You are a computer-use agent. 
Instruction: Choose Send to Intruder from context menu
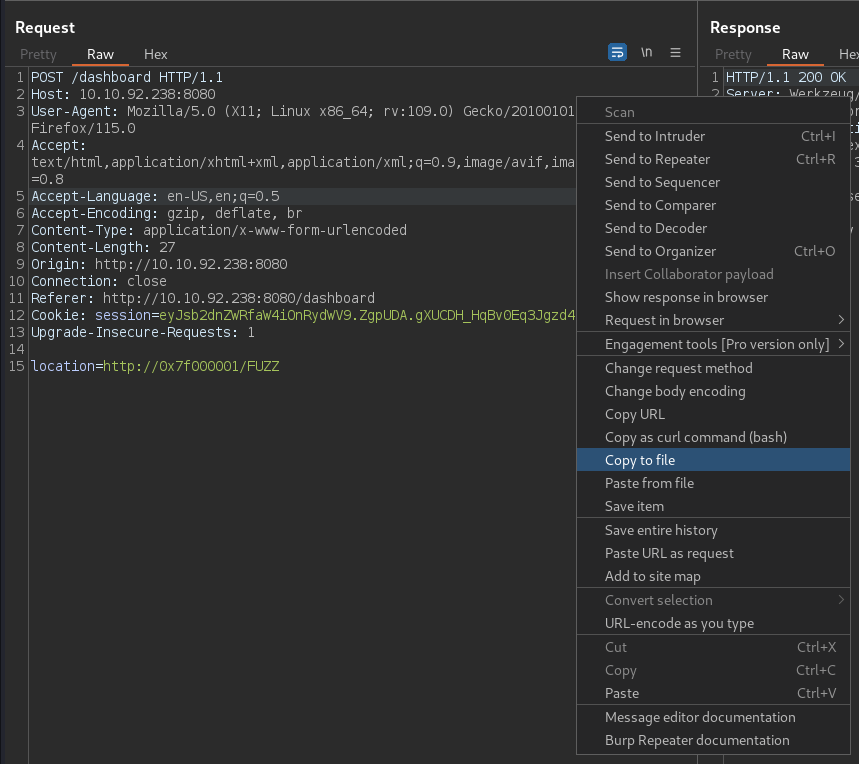655,136
